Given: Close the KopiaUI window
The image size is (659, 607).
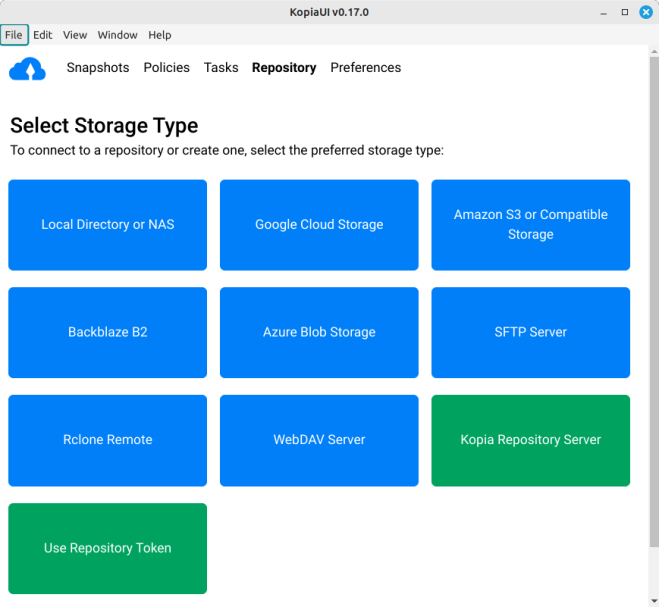Looking at the screenshot, I should coord(646,12).
